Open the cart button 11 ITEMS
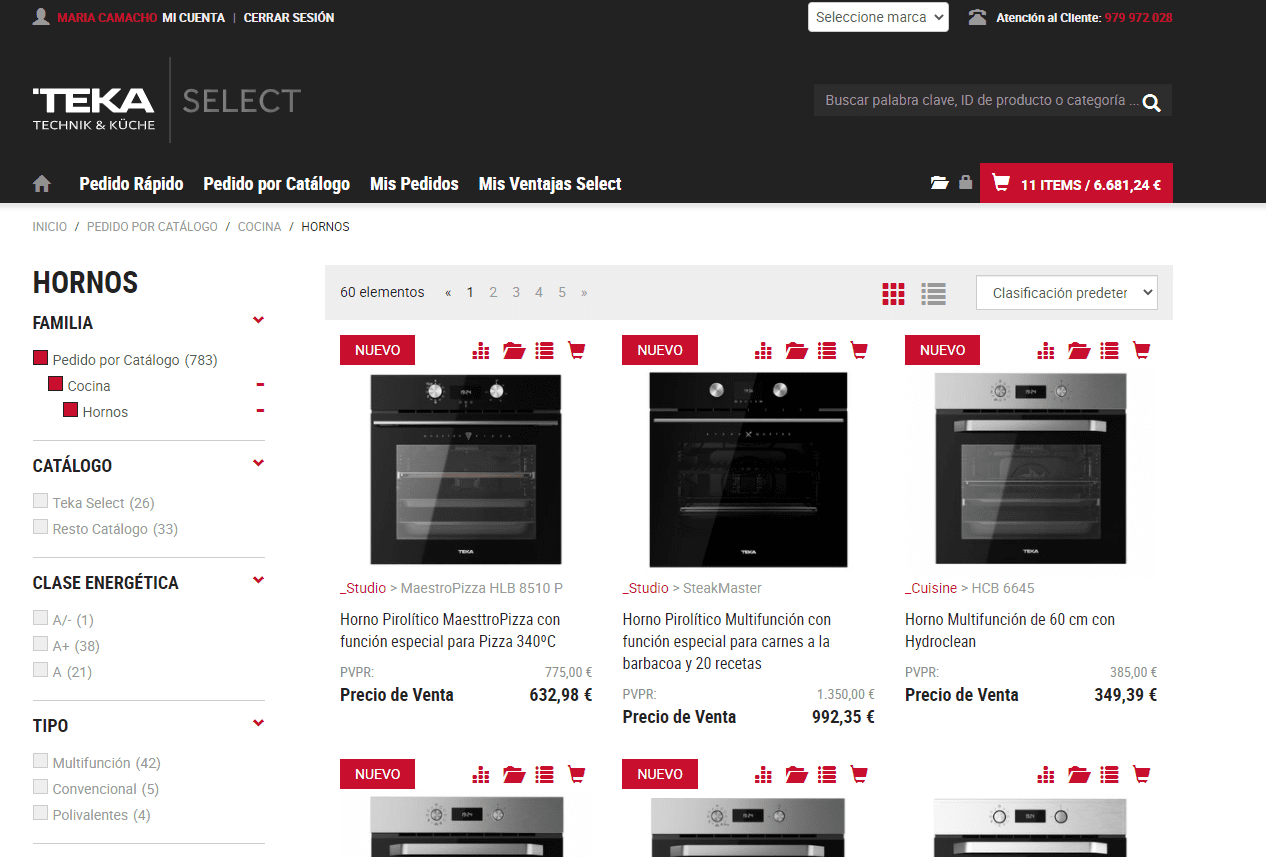The width and height of the screenshot is (1266, 857). coord(1076,183)
